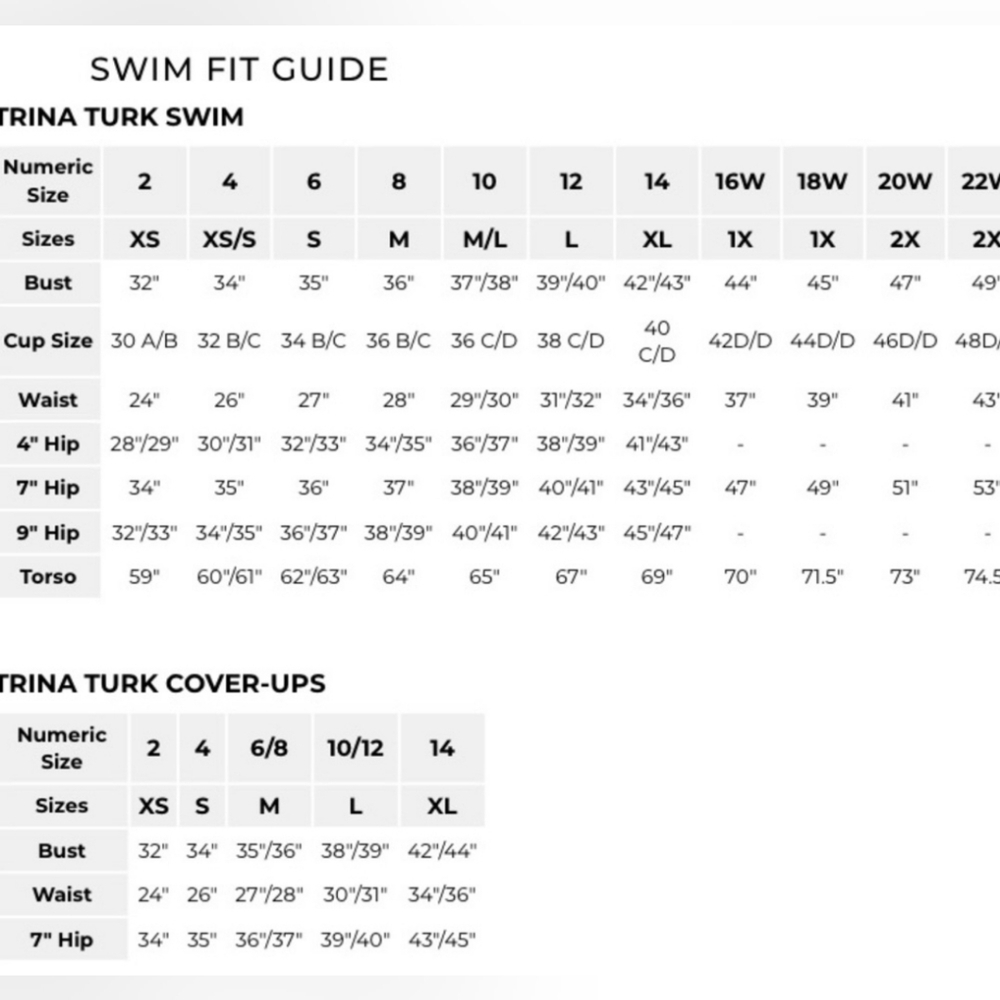Select the TRINA TURK SWIM heading
1000x1000 pixels.
click(121, 117)
